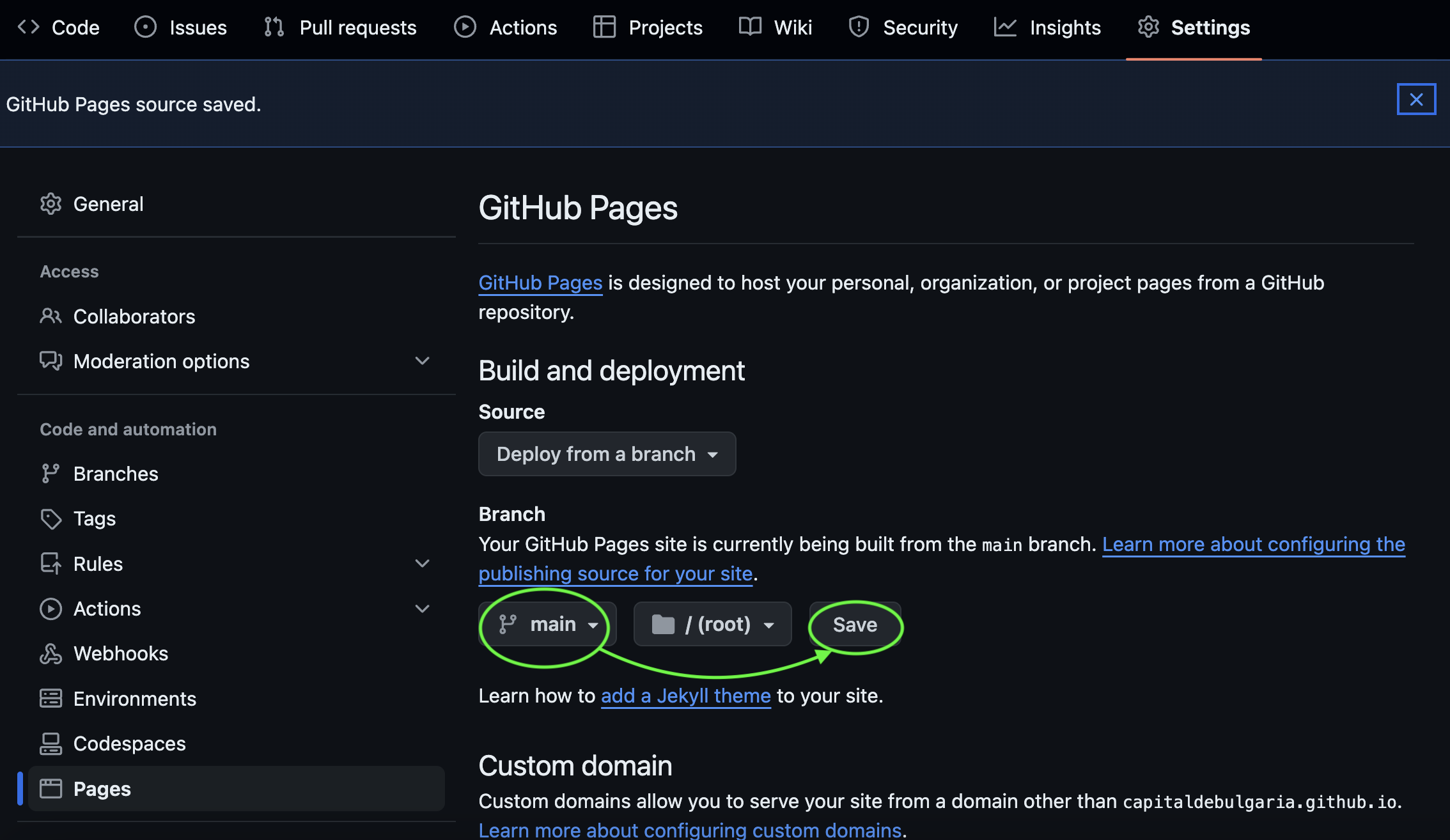Viewport: 1450px width, 840px height.
Task: Click the Rules sidebar label
Action: [98, 564]
